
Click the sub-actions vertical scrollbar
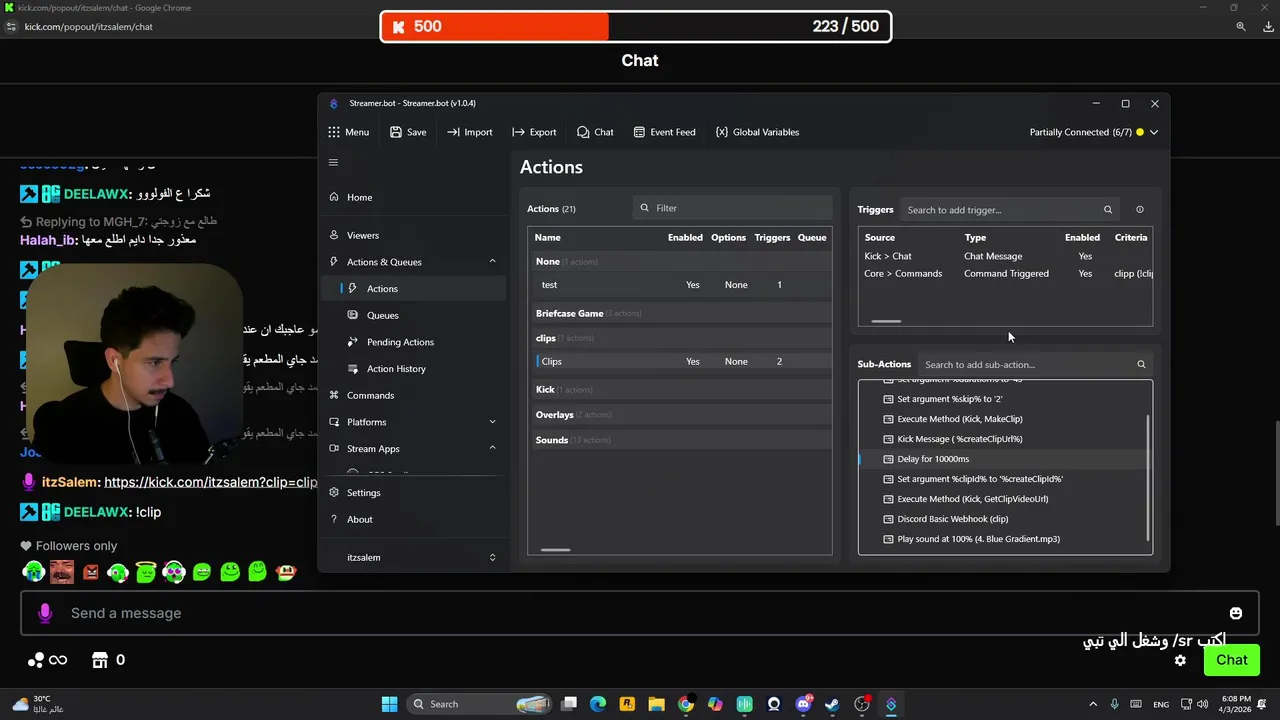click(x=1149, y=477)
